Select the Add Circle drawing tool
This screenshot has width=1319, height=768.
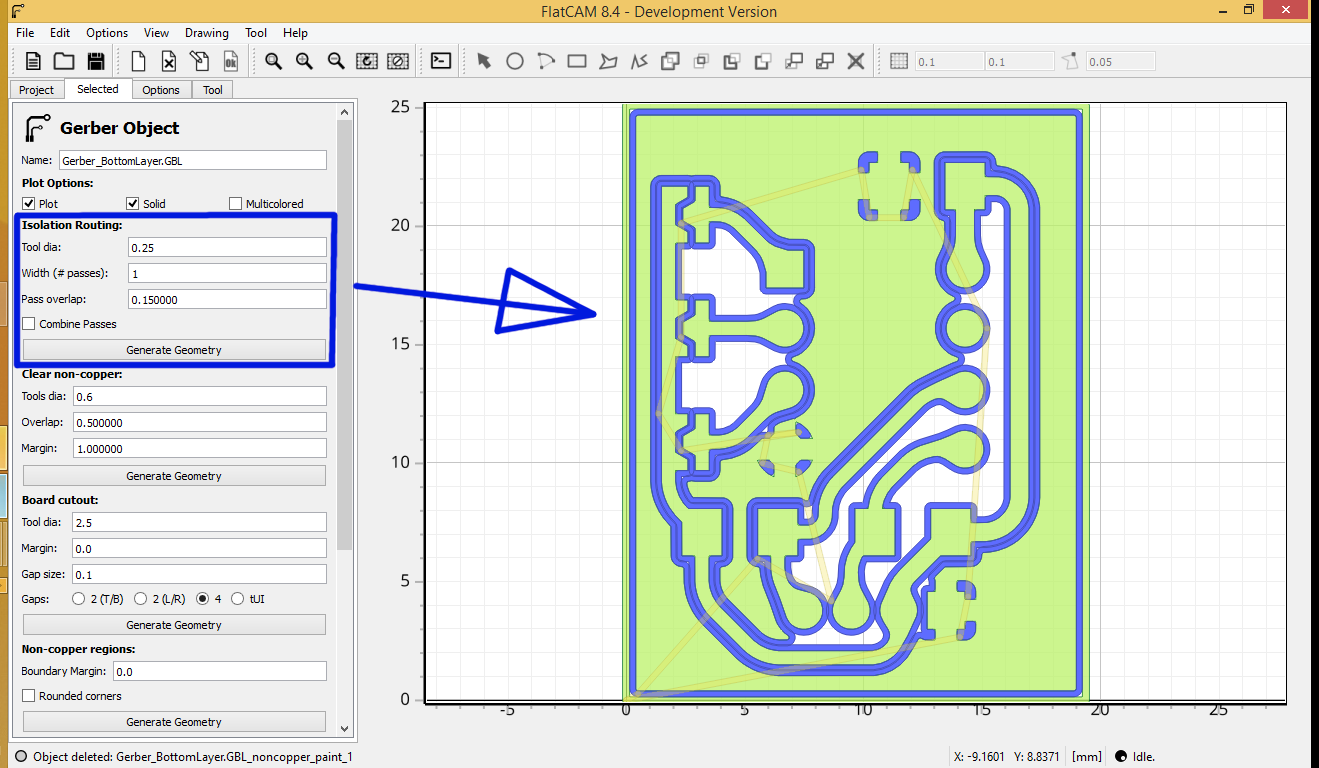coord(515,61)
